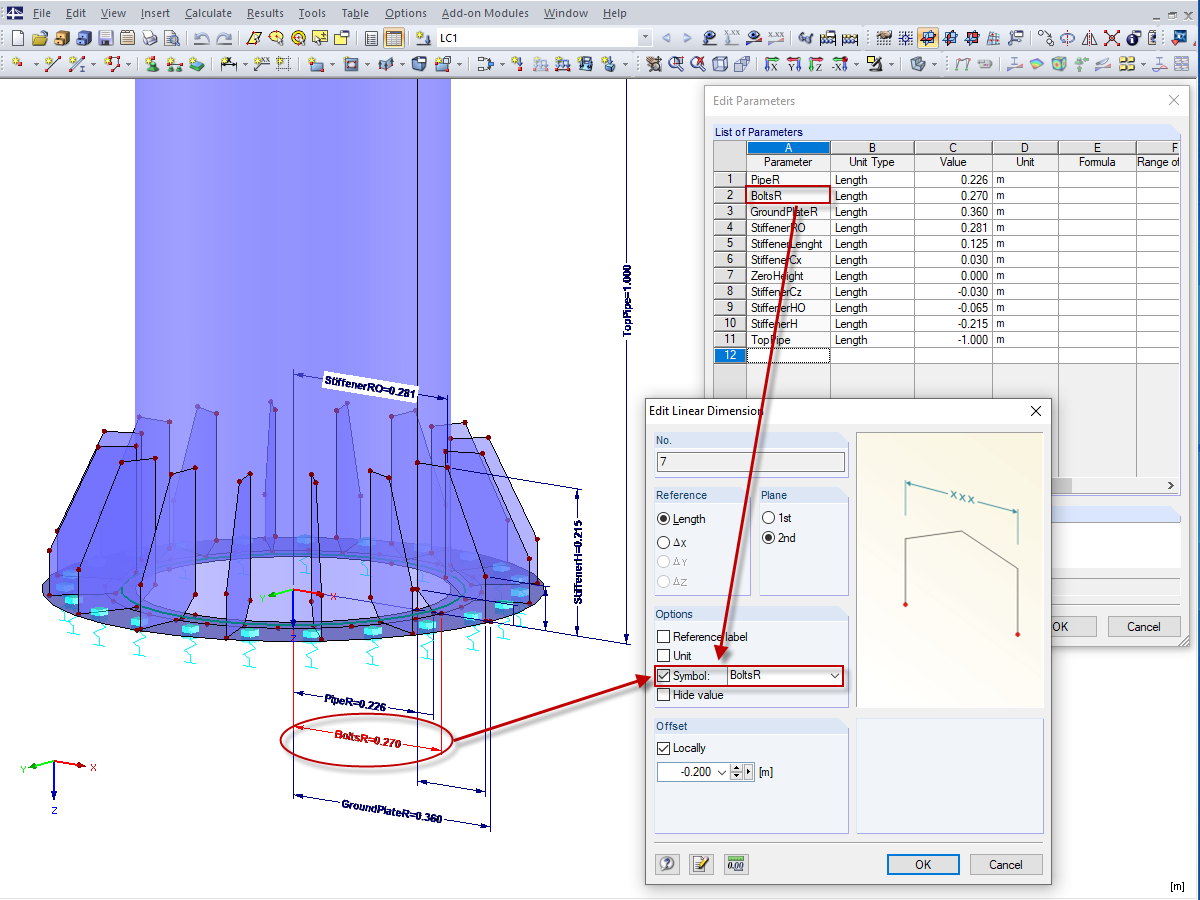Click the dimension tool icon

[x=227, y=63]
